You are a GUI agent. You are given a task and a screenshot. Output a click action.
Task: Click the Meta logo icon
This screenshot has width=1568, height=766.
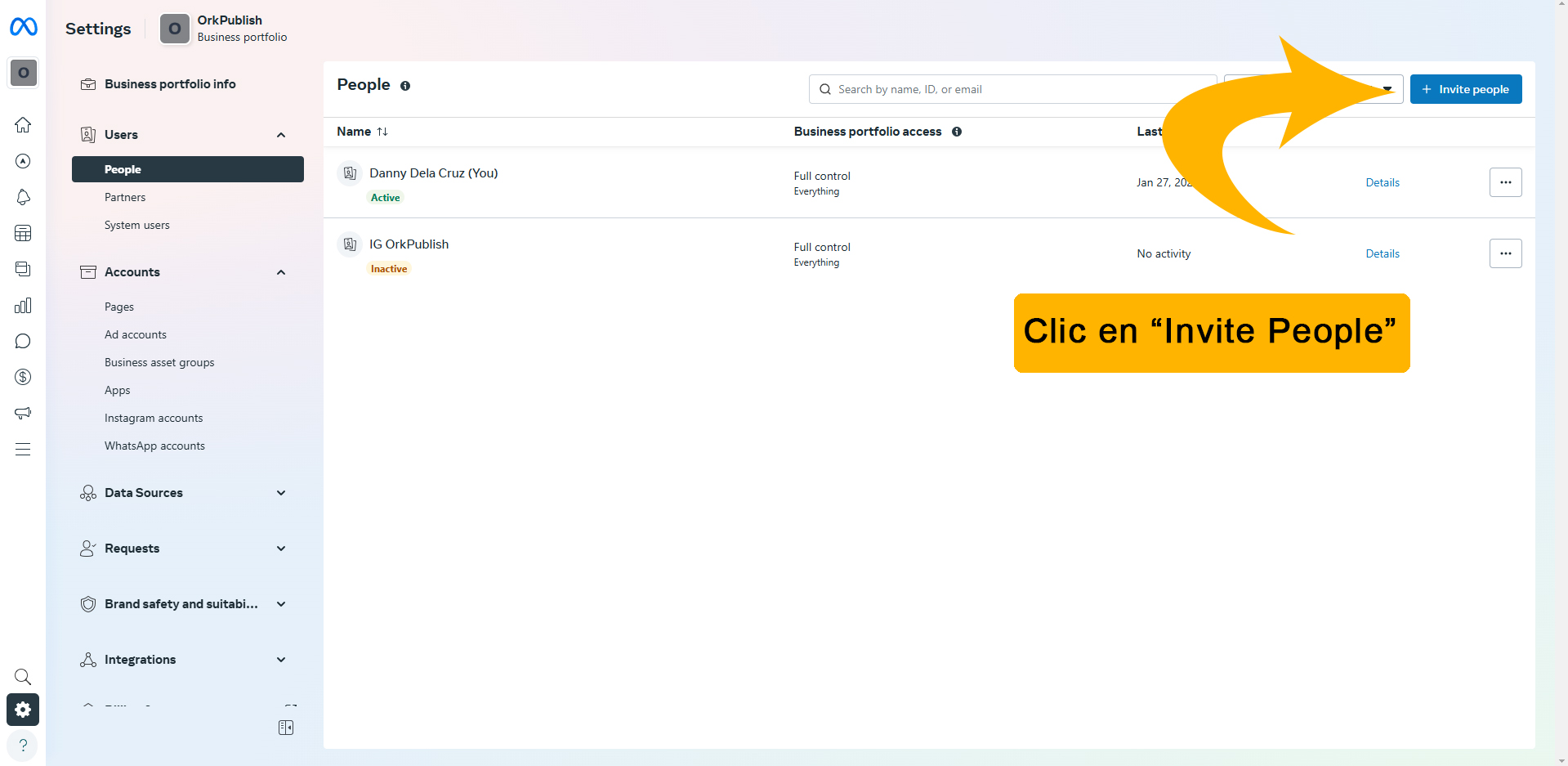coord(23,27)
